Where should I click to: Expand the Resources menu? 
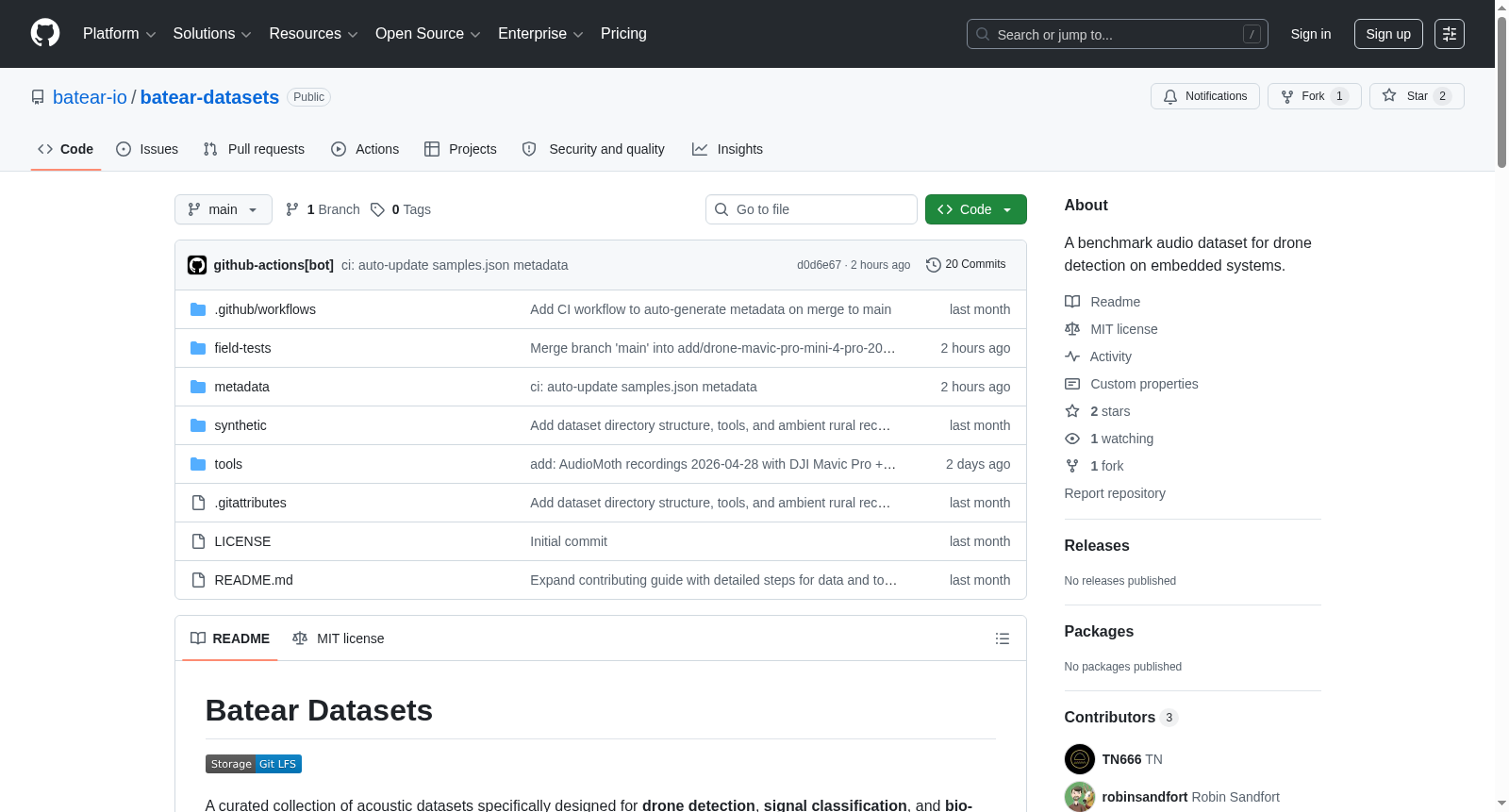(314, 34)
